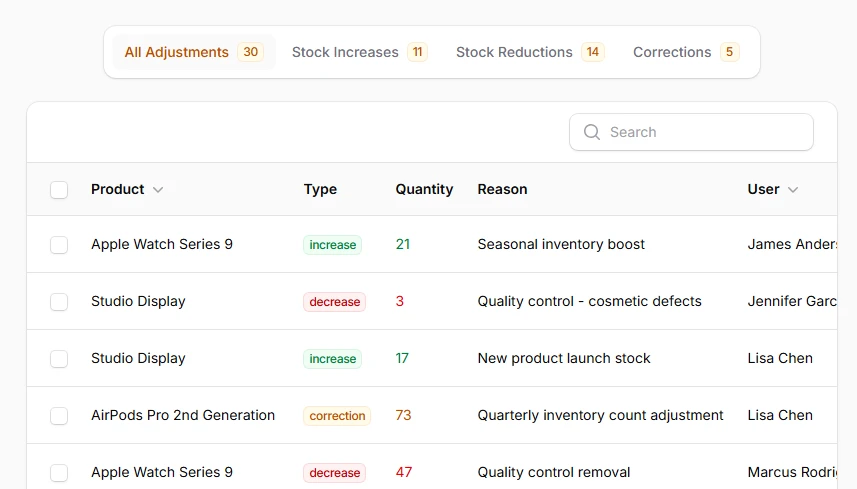Image resolution: width=857 pixels, height=489 pixels.
Task: Sort by the Product column chevron
Action: pos(158,190)
